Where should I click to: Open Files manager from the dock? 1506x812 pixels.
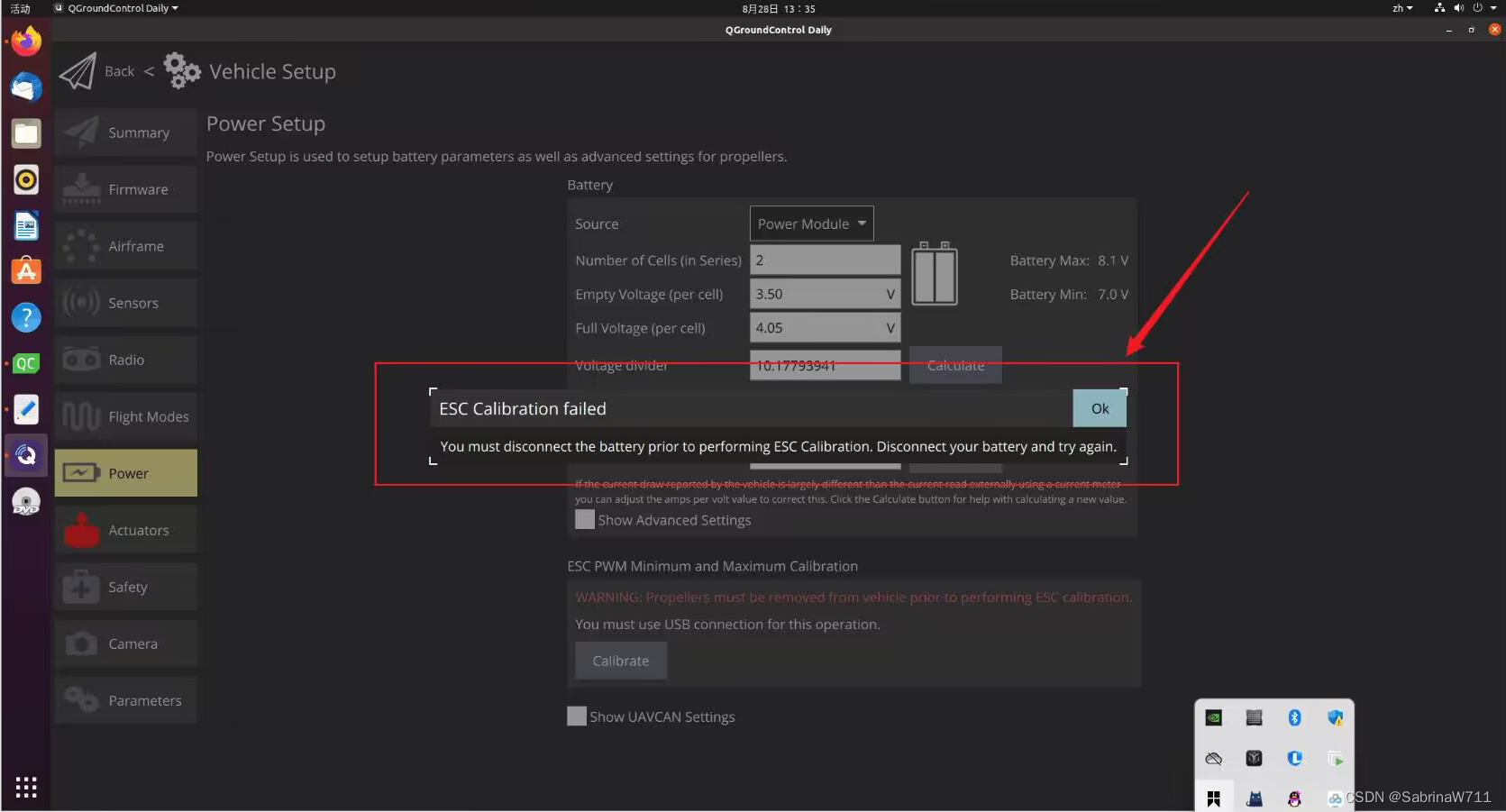[26, 133]
